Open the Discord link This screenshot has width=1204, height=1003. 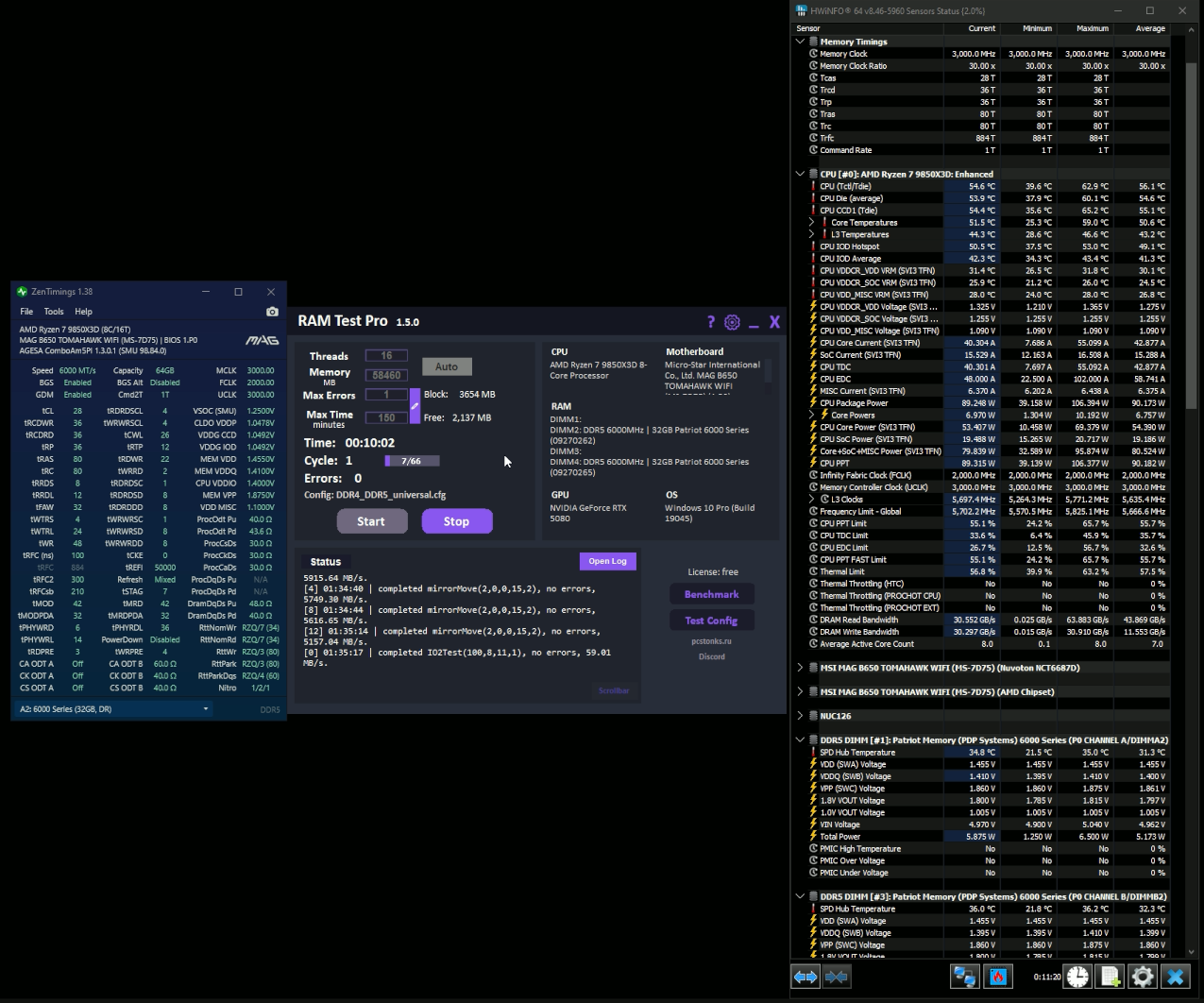711,656
